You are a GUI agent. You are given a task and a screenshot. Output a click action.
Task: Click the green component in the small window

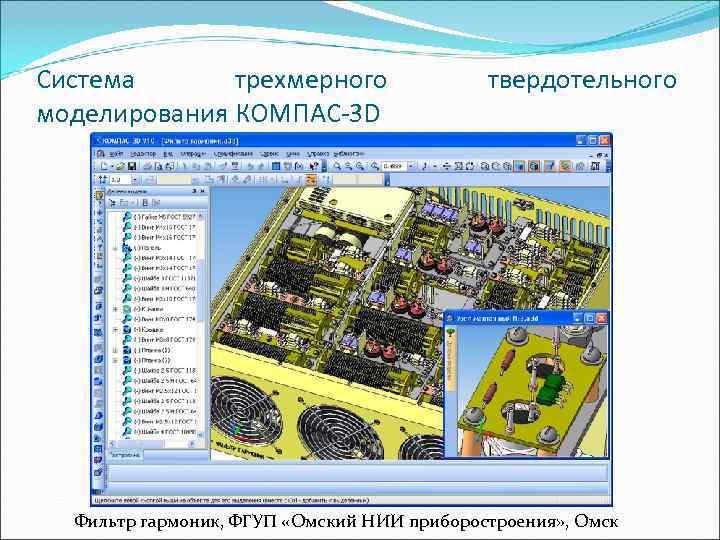[551, 392]
